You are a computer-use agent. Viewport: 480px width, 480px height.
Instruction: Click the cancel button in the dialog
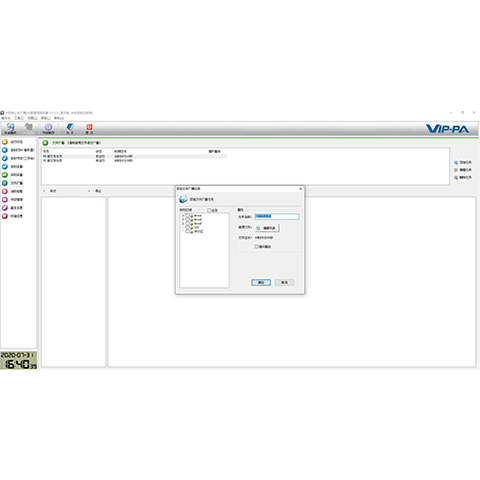[x=284, y=282]
